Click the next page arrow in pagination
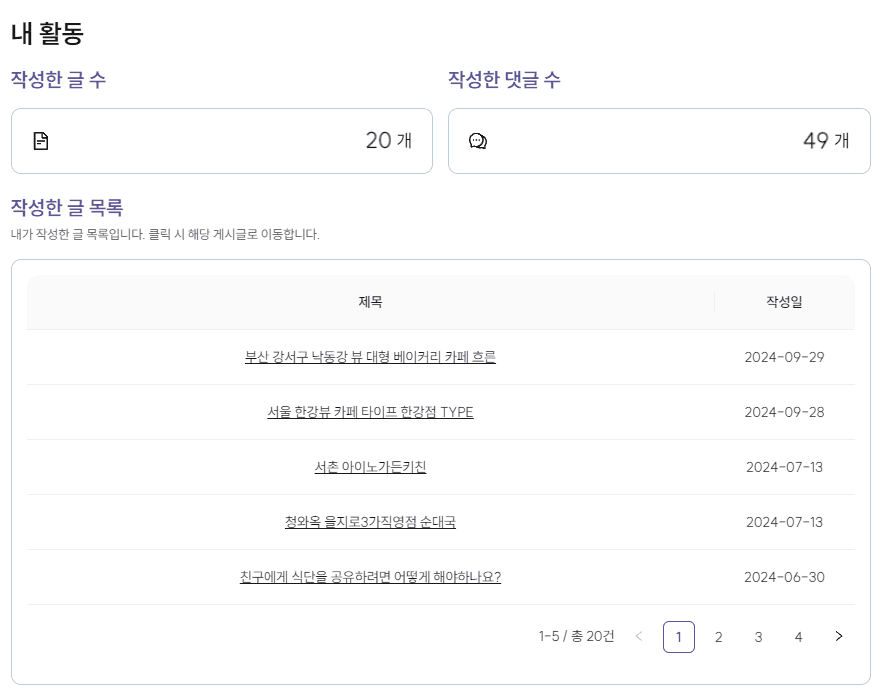The image size is (882, 698). pos(838,636)
